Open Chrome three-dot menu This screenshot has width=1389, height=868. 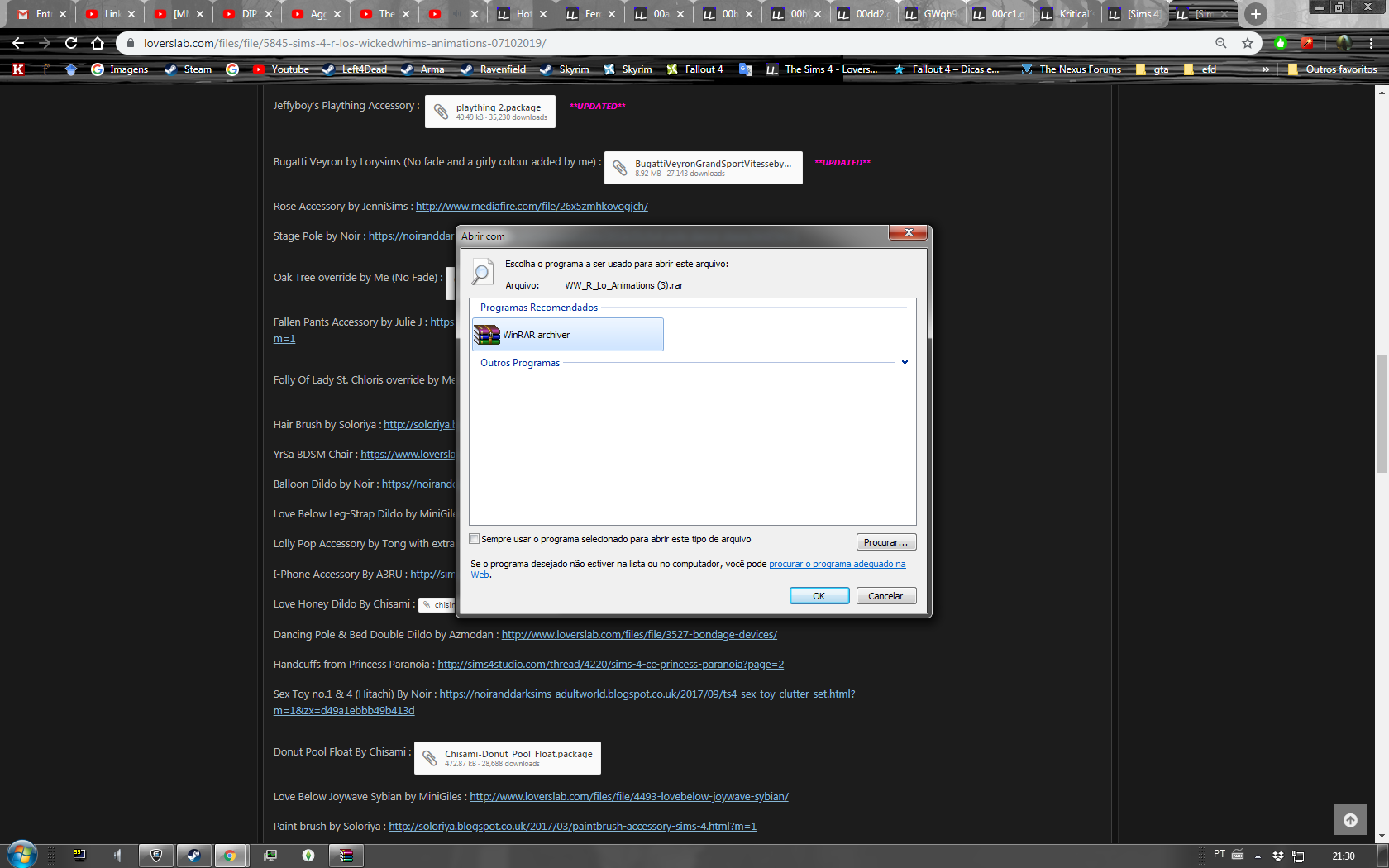1372,43
